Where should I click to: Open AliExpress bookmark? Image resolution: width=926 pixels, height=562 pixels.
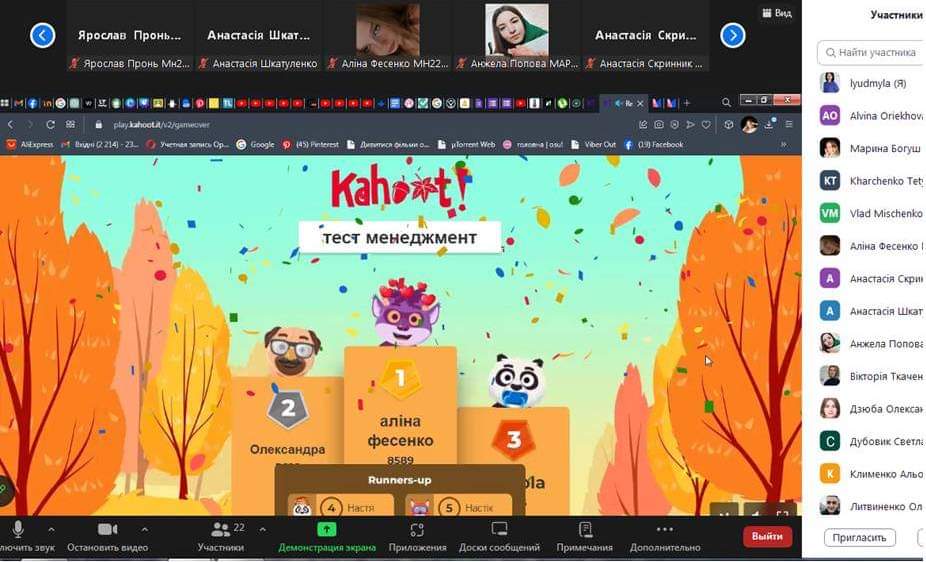(30, 145)
